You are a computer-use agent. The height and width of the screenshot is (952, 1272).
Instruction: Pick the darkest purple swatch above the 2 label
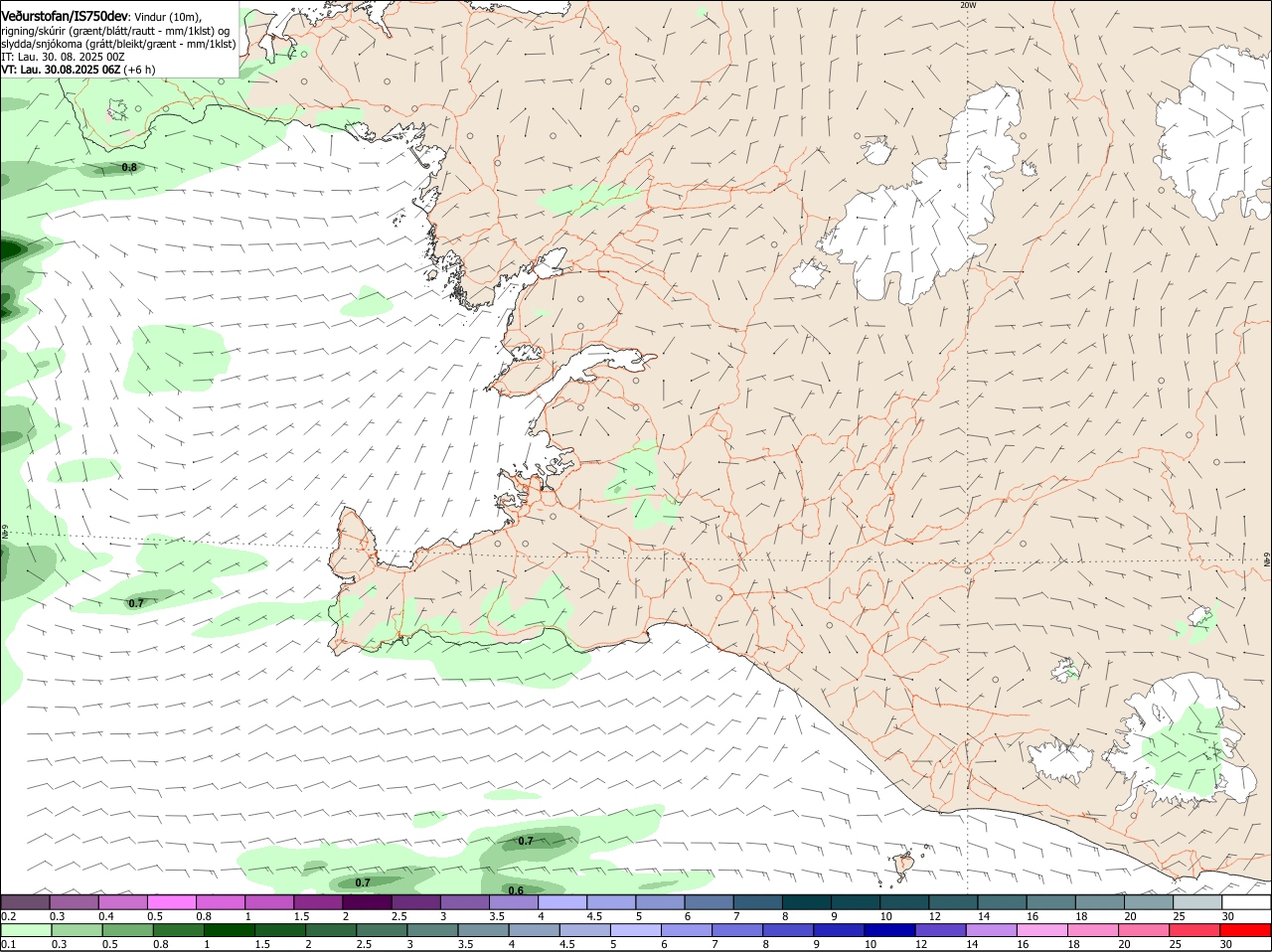pyautogui.click(x=367, y=902)
